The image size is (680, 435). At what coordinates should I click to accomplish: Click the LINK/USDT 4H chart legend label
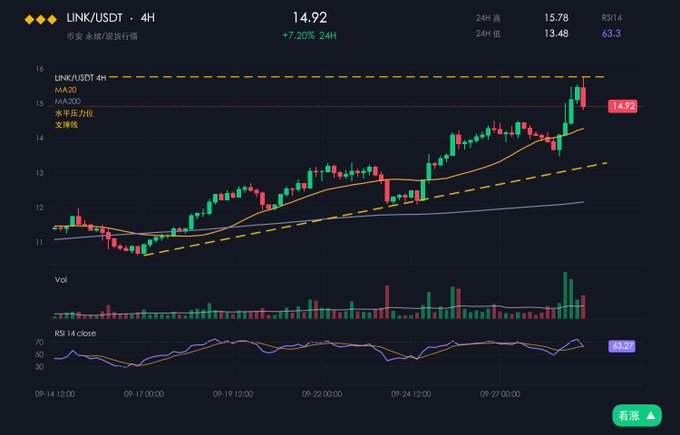[x=80, y=78]
